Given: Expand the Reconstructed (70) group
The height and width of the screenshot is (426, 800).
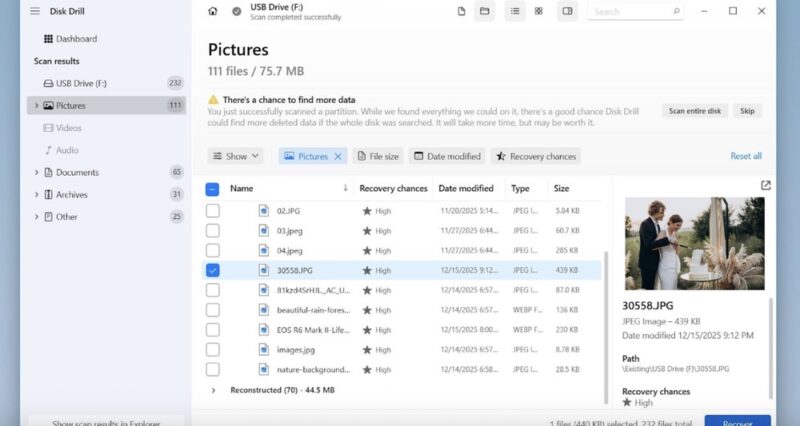Looking at the screenshot, I should coord(213,390).
